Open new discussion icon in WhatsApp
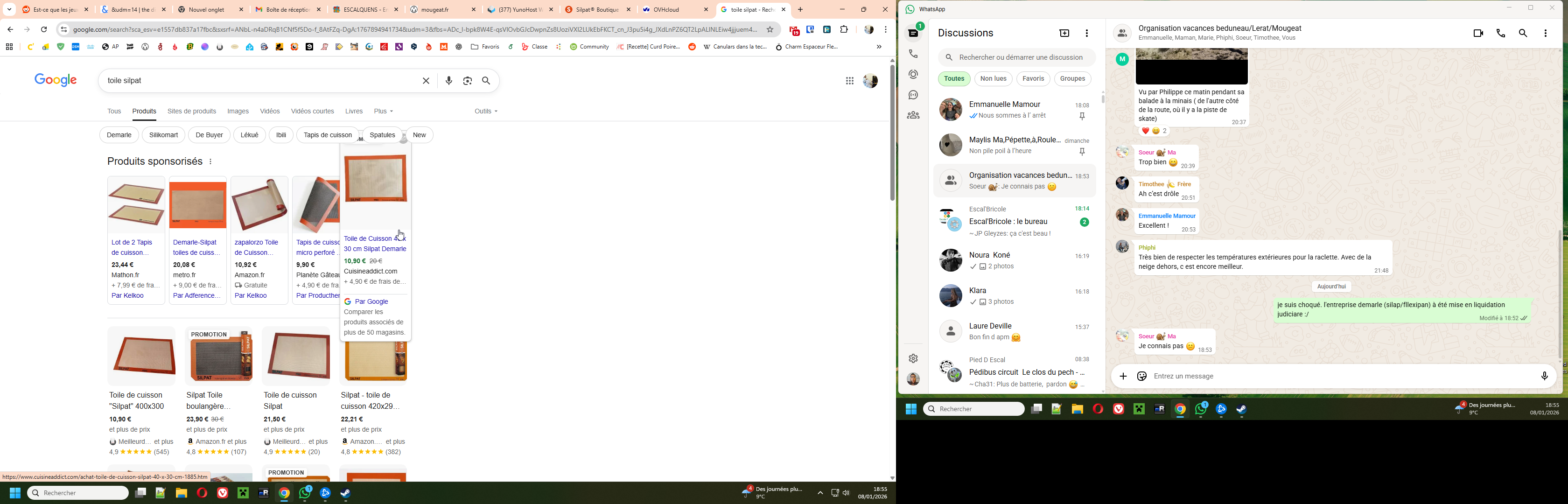1568x504 pixels. pyautogui.click(x=1064, y=34)
